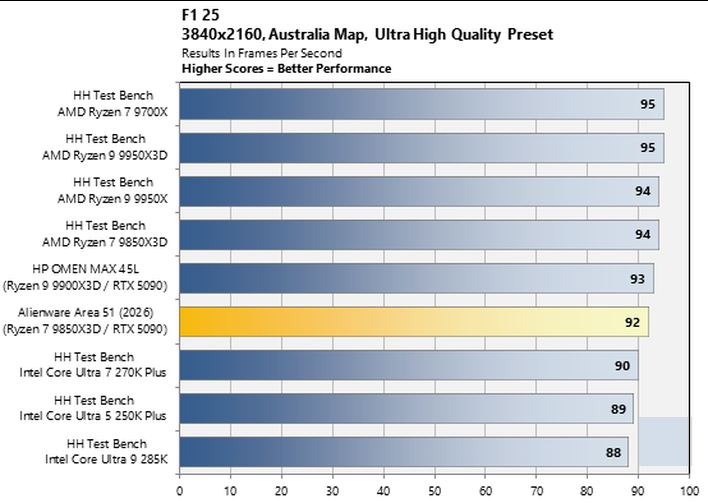Click the value '88' on the 285K bar

613,452
